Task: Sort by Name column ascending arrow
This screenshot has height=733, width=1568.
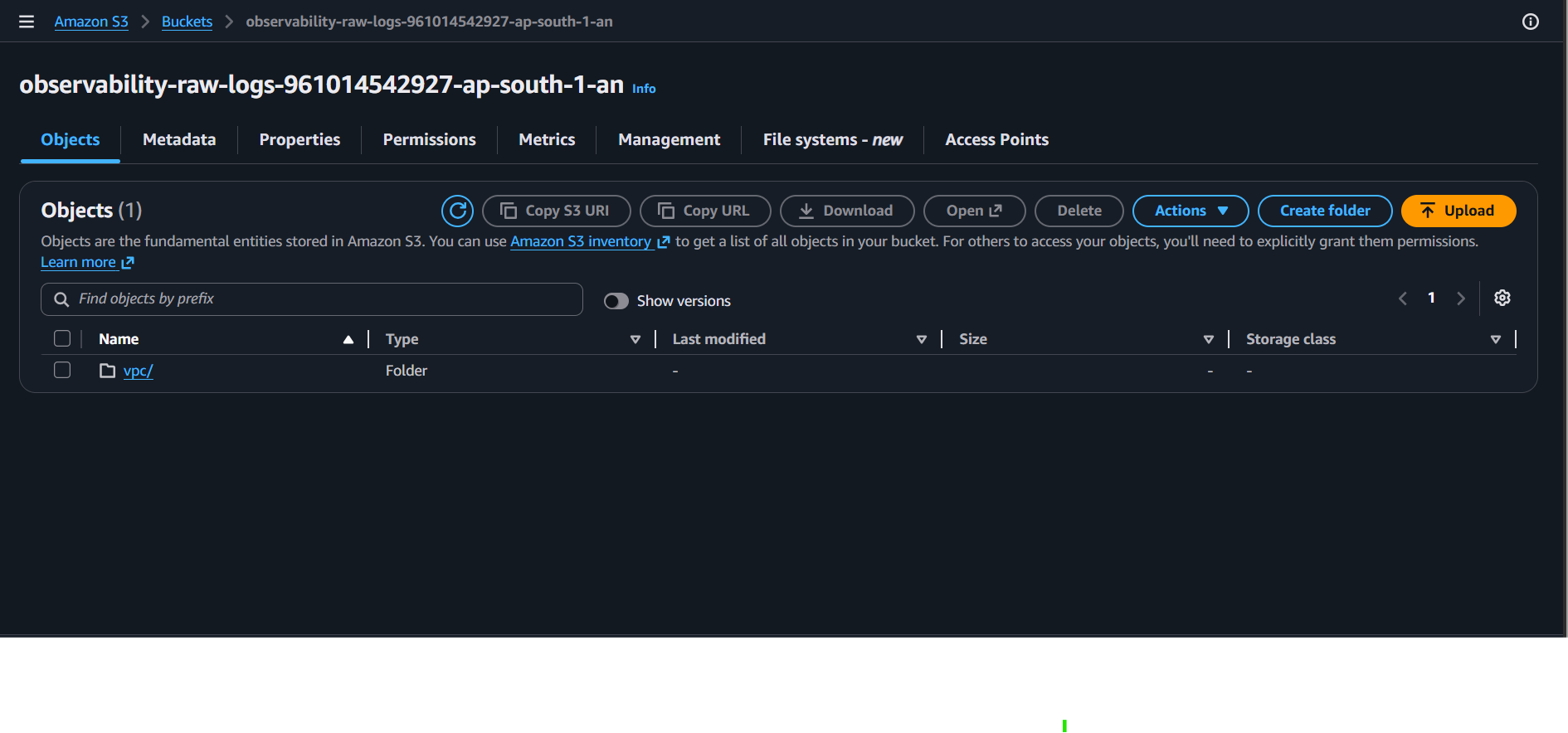Action: point(348,339)
